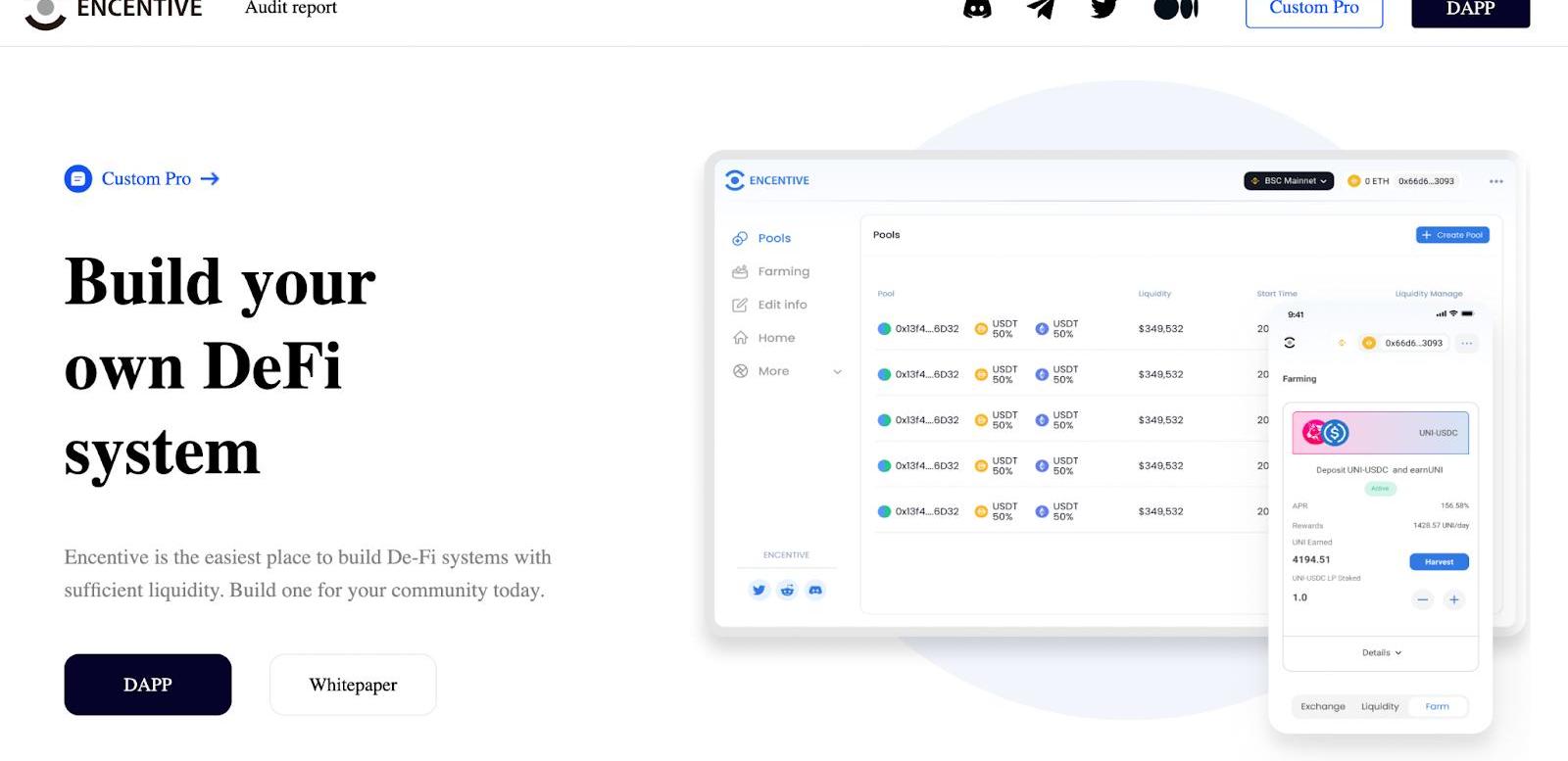Click the 0 ETH balance label
This screenshot has height=761, width=1568.
click(1377, 181)
